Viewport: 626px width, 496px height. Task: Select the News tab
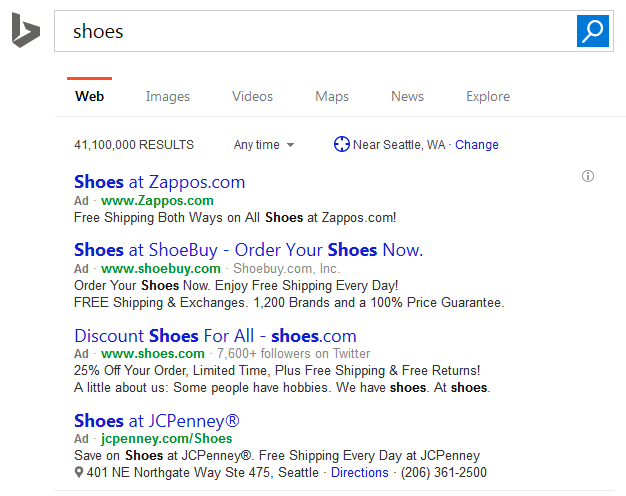tap(407, 96)
